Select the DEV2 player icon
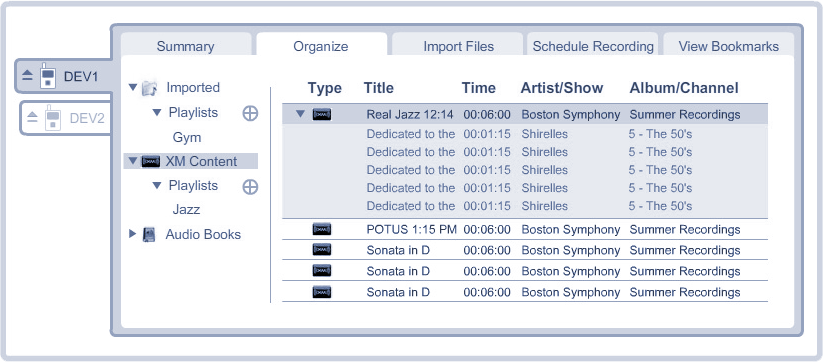Screen dimensions: 823x362 click(52, 118)
